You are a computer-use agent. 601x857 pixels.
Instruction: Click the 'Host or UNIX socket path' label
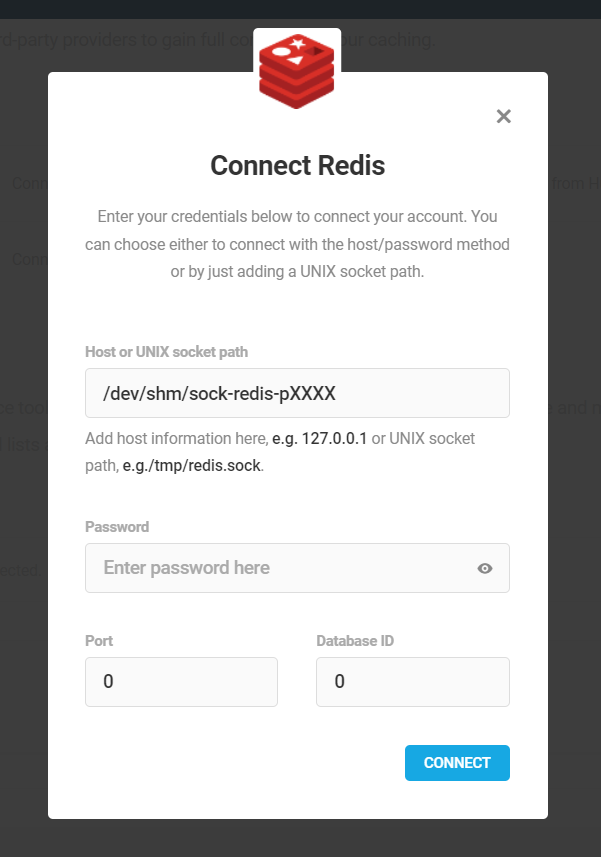167,352
